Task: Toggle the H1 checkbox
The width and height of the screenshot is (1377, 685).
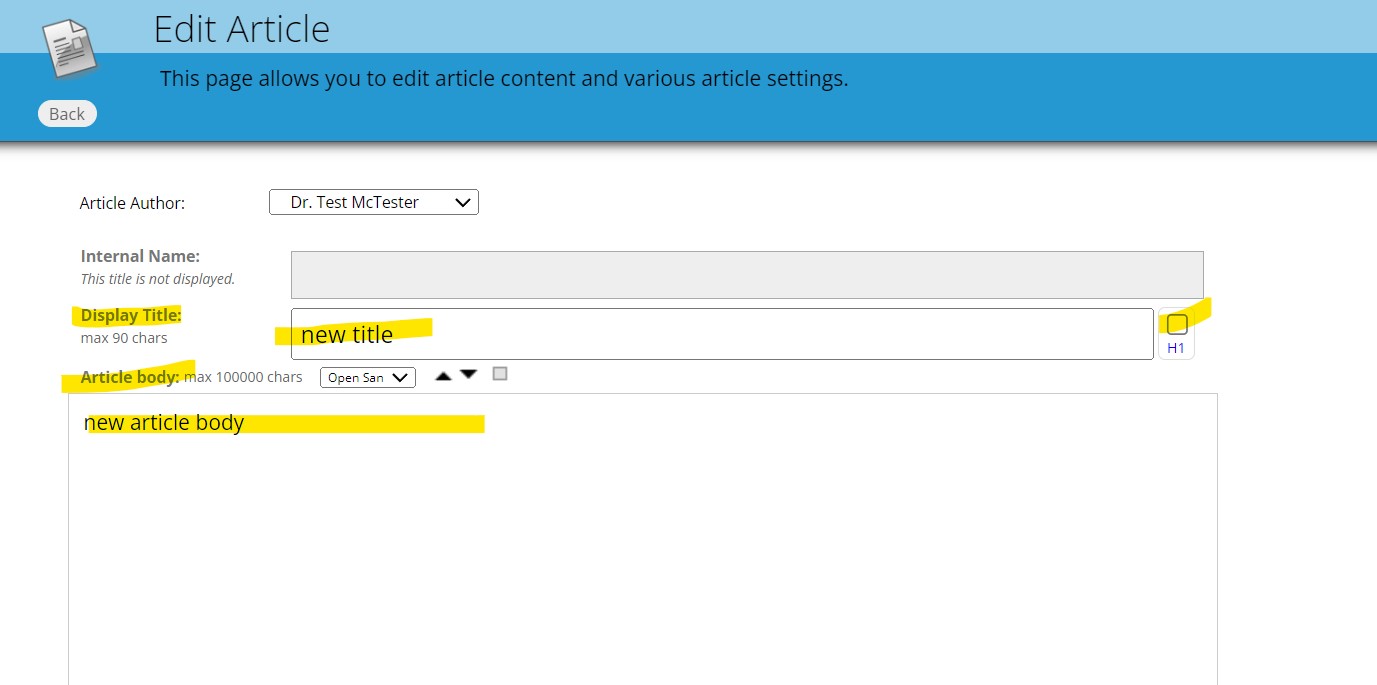Action: point(1177,324)
